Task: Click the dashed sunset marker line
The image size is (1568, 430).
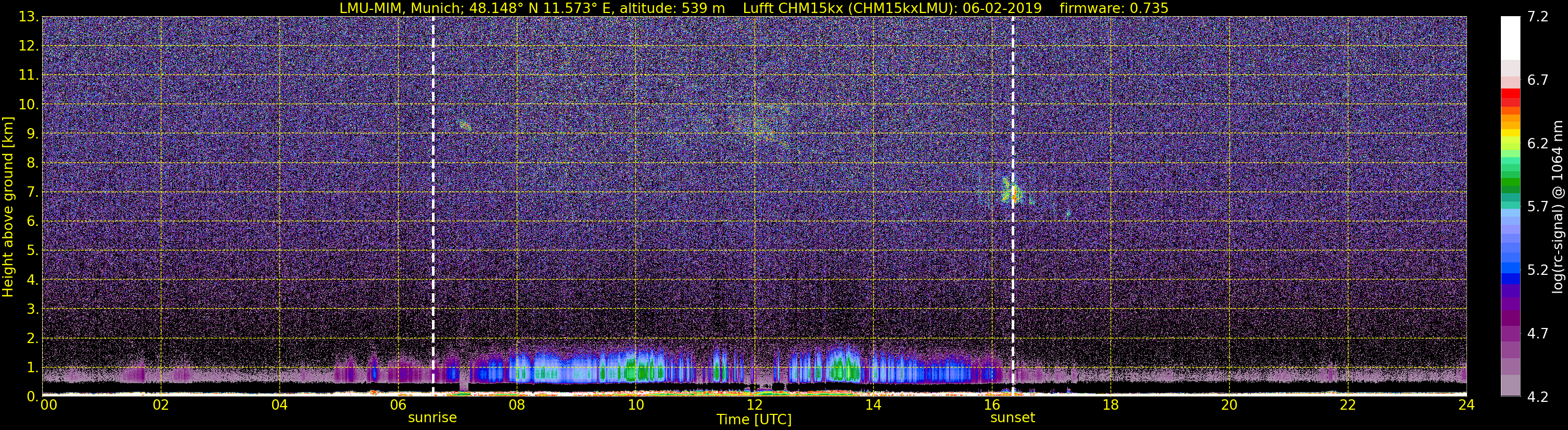Action: 1013,206
